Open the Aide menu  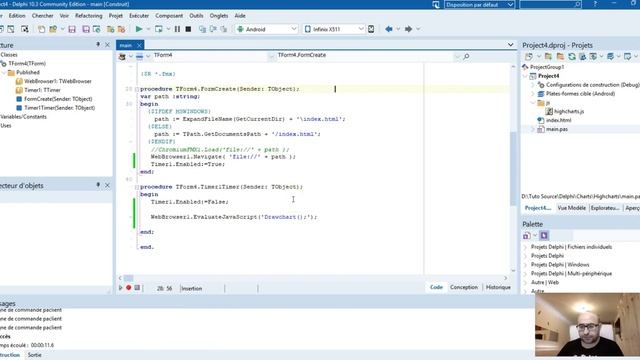[240, 16]
